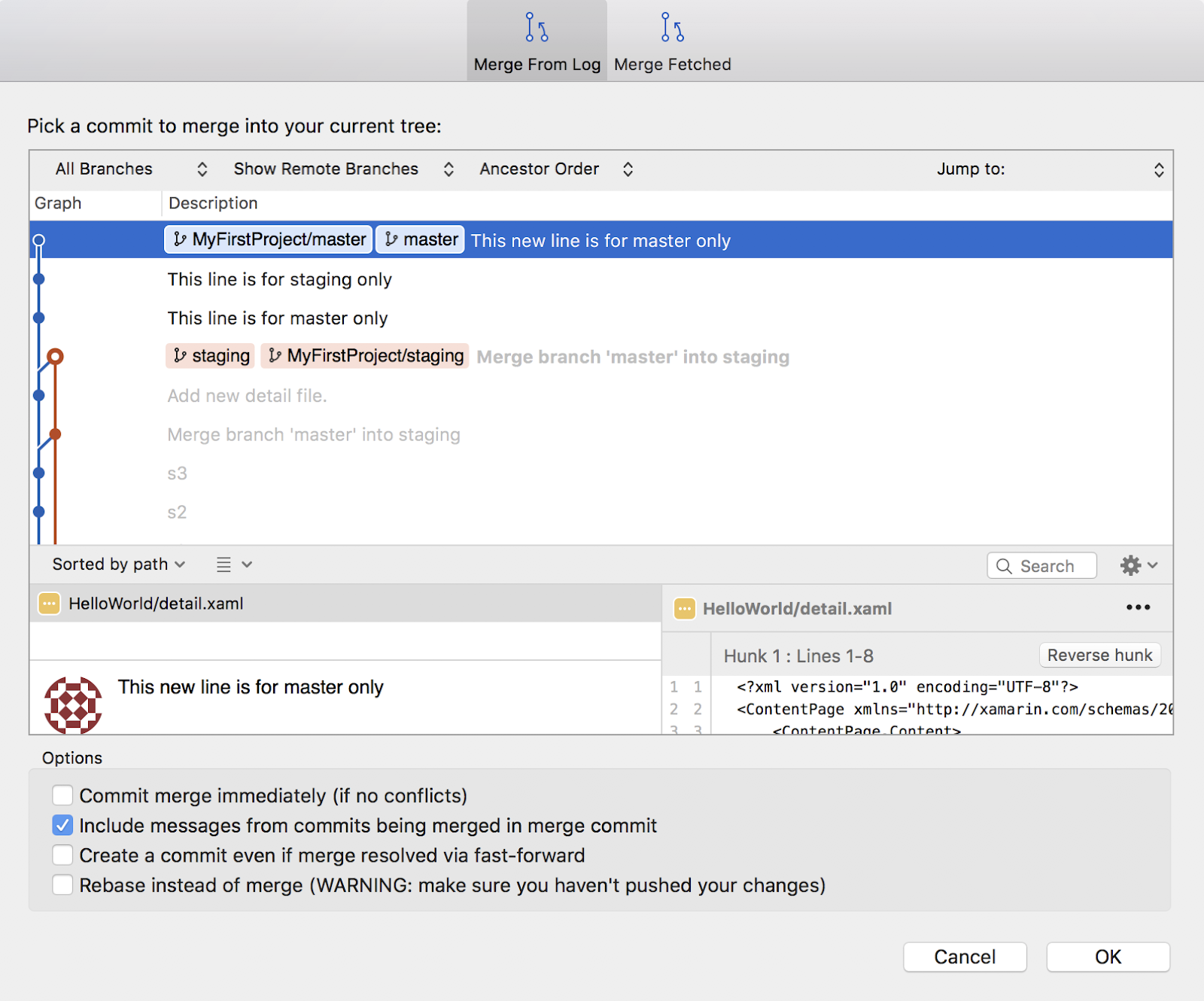This screenshot has width=1204, height=1001.
Task: Click the search magnifying glass icon
Action: 1005,565
